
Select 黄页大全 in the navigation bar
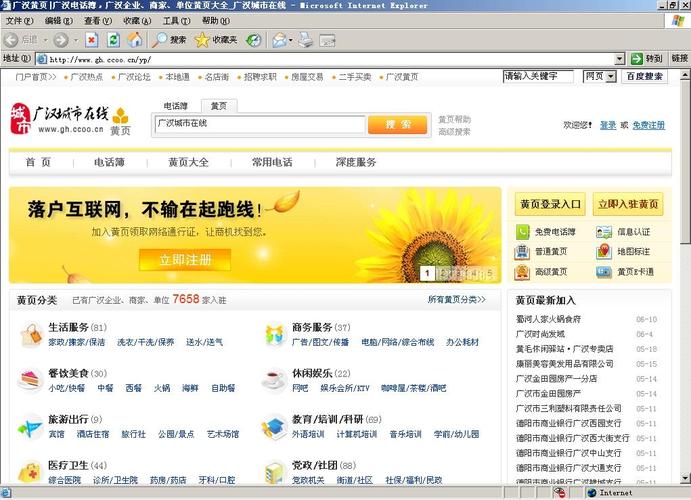188,162
